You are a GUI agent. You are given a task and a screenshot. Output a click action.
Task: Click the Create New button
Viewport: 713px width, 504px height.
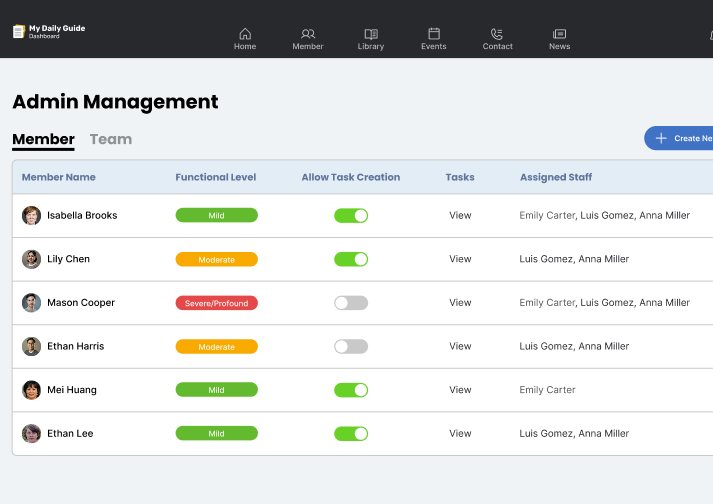(678, 138)
